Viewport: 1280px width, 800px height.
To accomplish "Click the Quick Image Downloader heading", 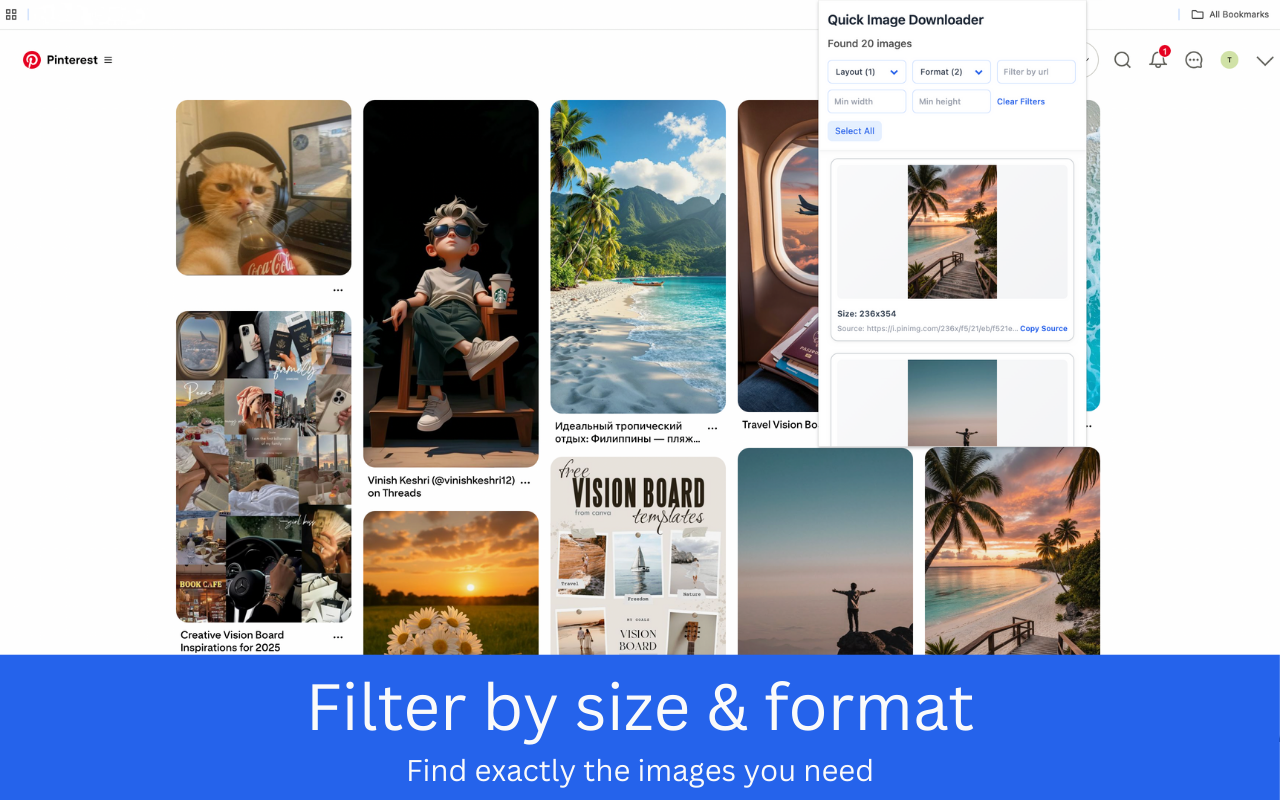I will tap(906, 20).
